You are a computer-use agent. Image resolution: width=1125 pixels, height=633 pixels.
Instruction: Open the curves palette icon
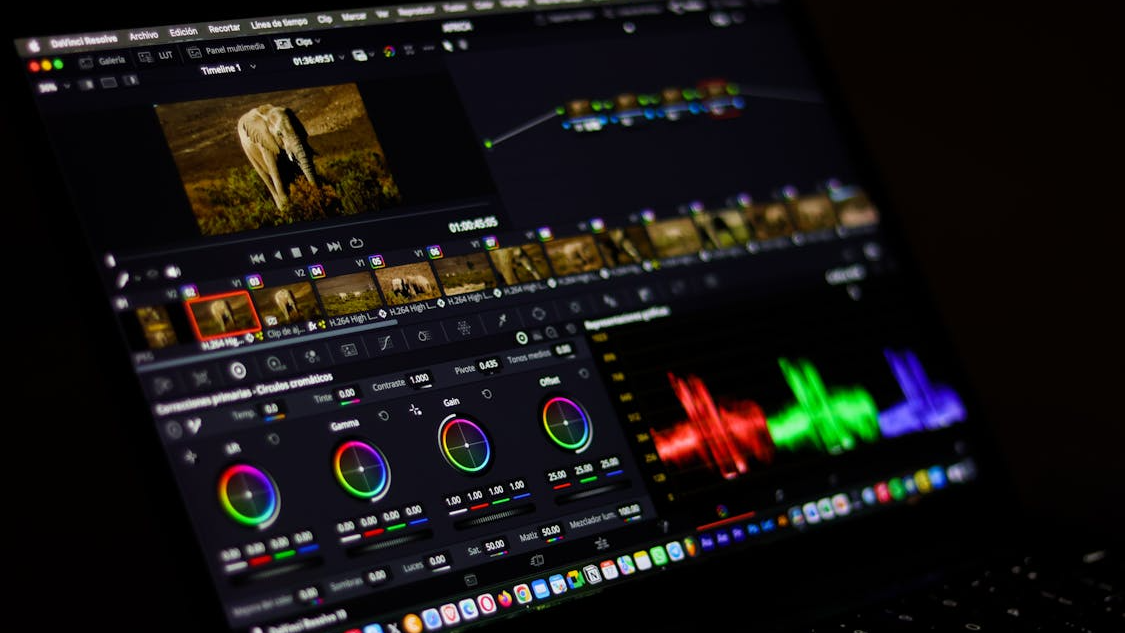[384, 342]
